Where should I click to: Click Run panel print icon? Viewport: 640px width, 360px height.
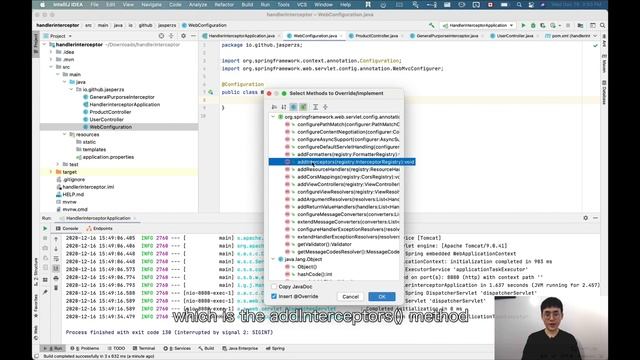56,278
